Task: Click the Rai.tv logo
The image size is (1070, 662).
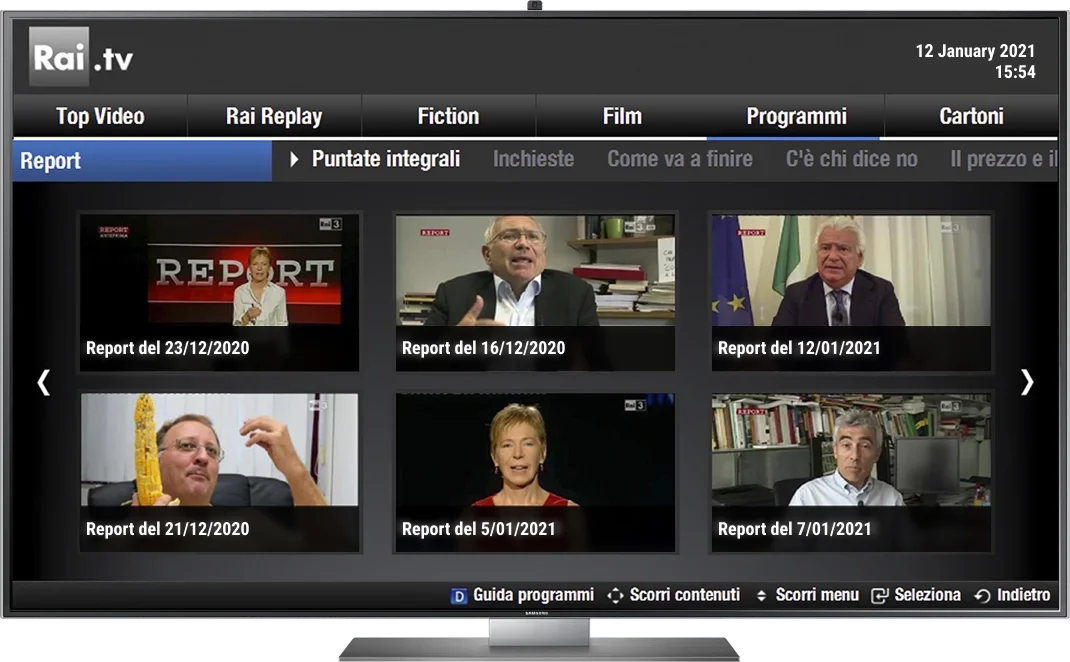Action: [x=81, y=58]
